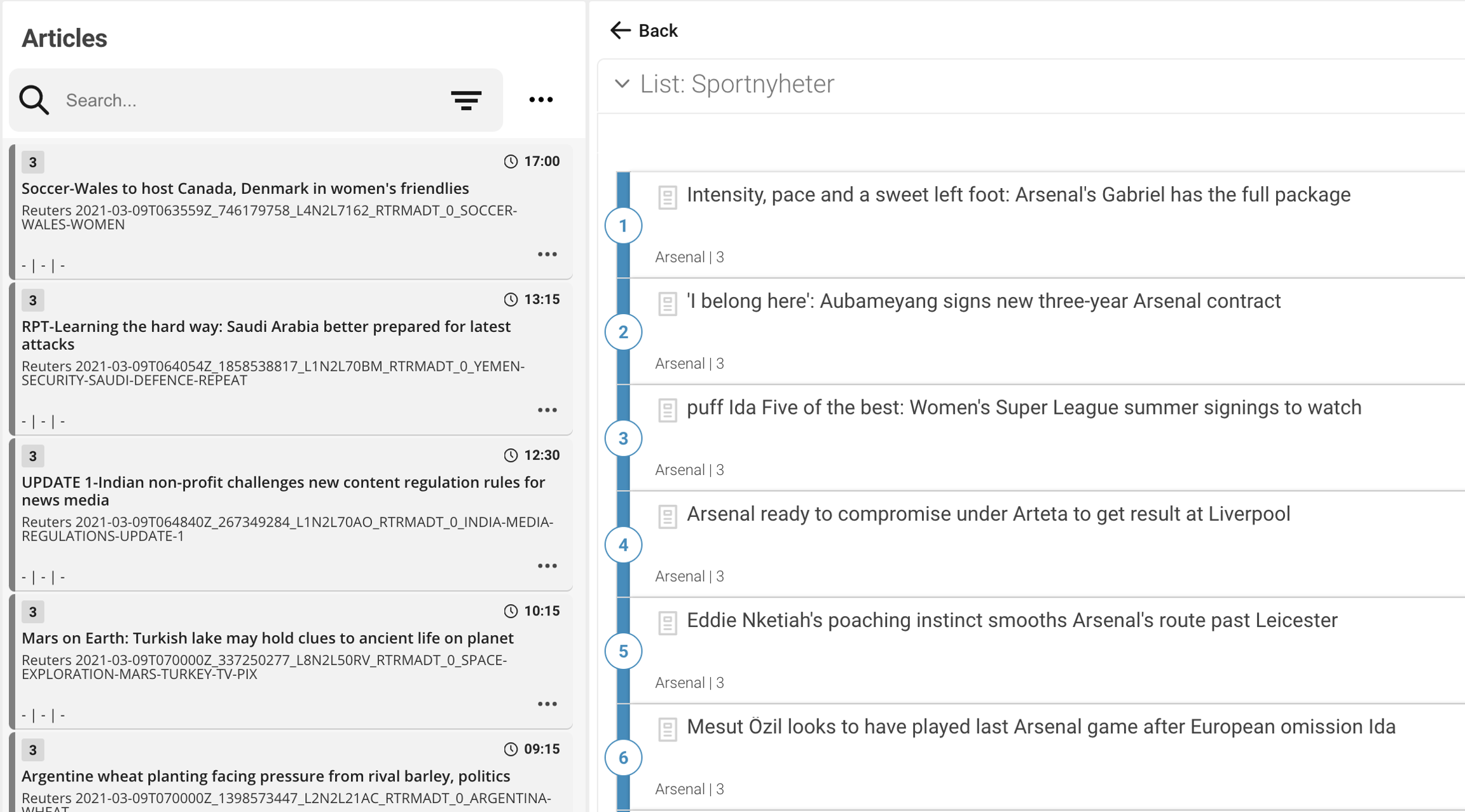Select position marker number 6

click(623, 758)
